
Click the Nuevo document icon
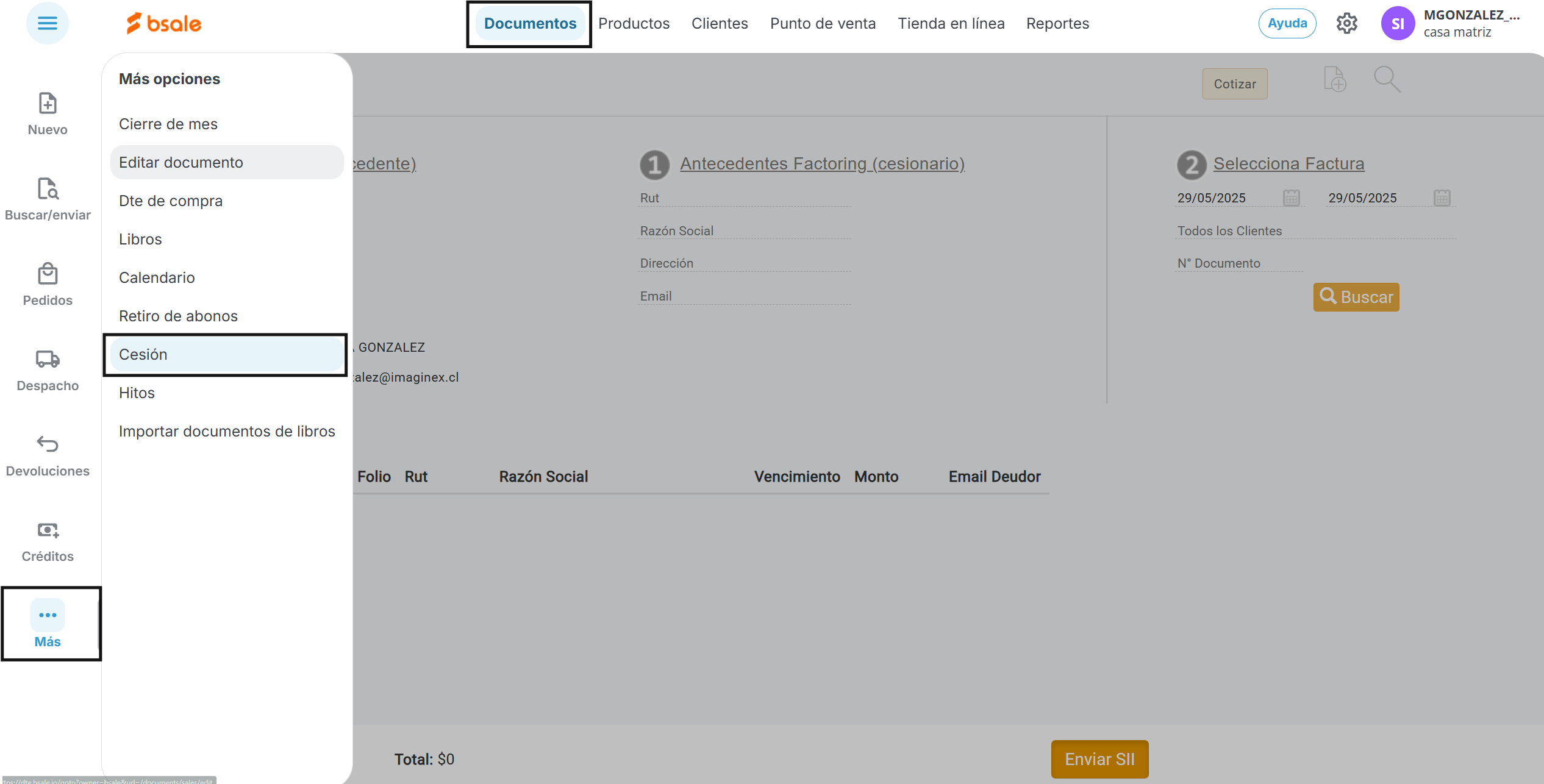[x=48, y=104]
